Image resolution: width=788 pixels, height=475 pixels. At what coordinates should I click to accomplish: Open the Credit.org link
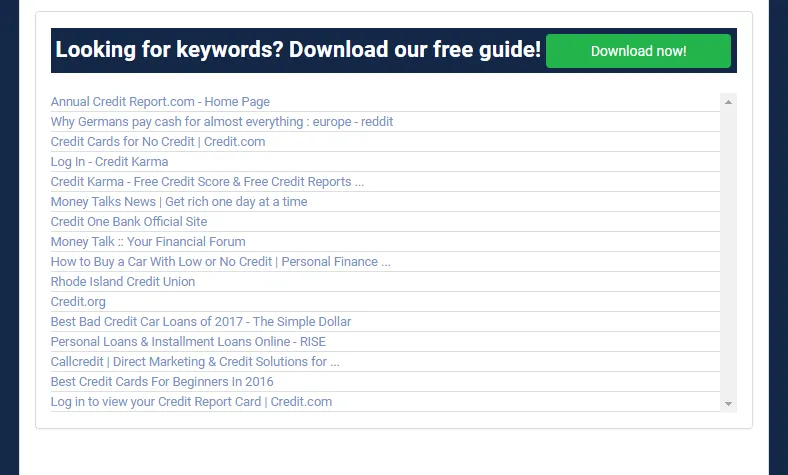[78, 302]
